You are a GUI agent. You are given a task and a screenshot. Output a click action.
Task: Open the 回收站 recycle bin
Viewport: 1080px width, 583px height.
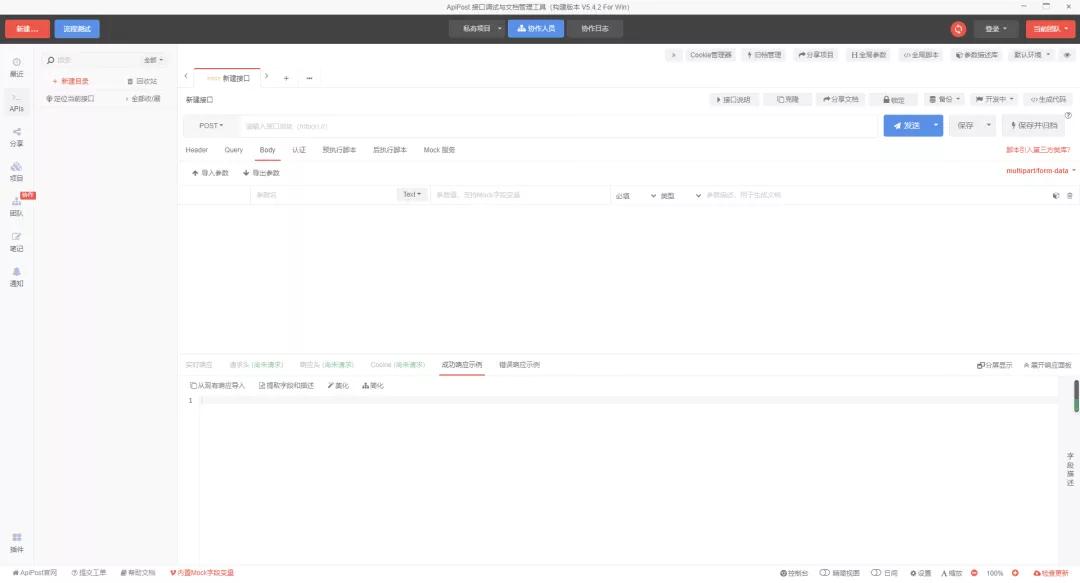click(143, 81)
